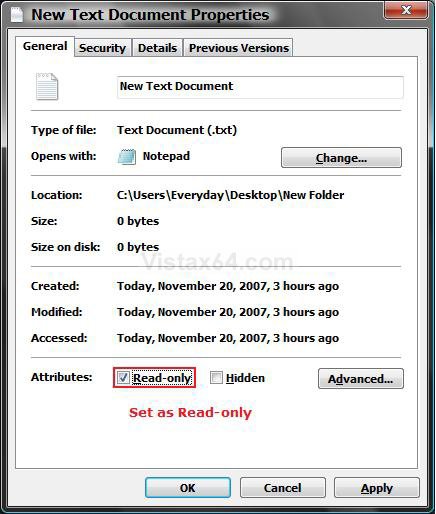Click the Modified date value

point(228,312)
